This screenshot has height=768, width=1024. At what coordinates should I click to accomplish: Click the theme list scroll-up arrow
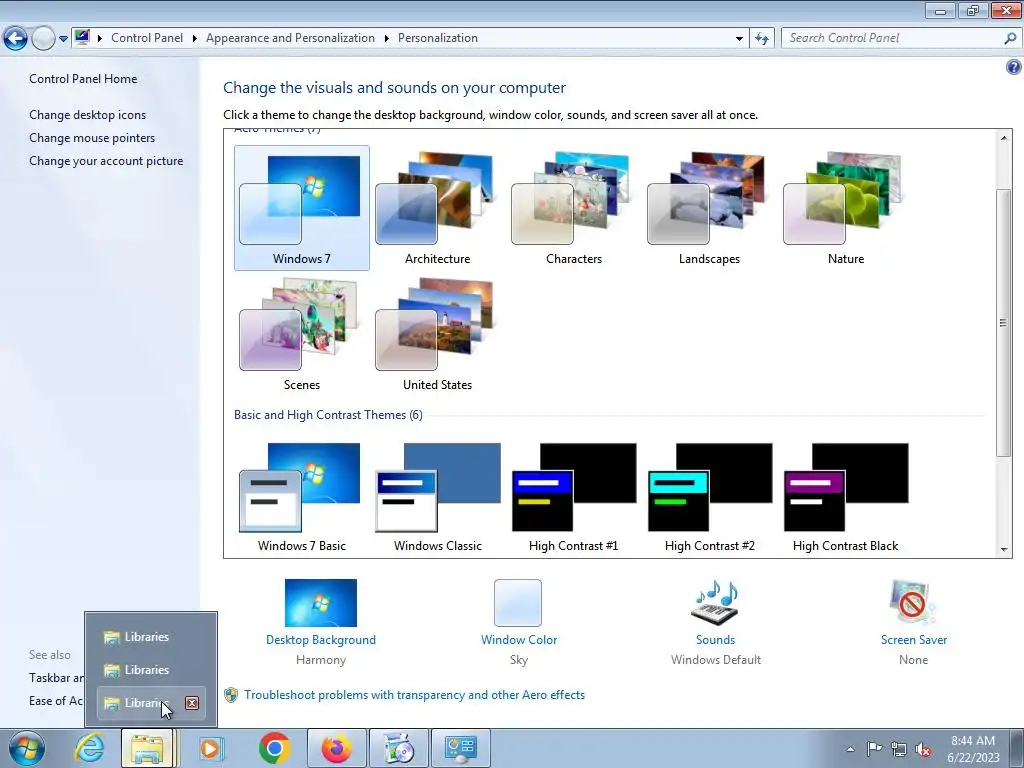coord(1004,137)
